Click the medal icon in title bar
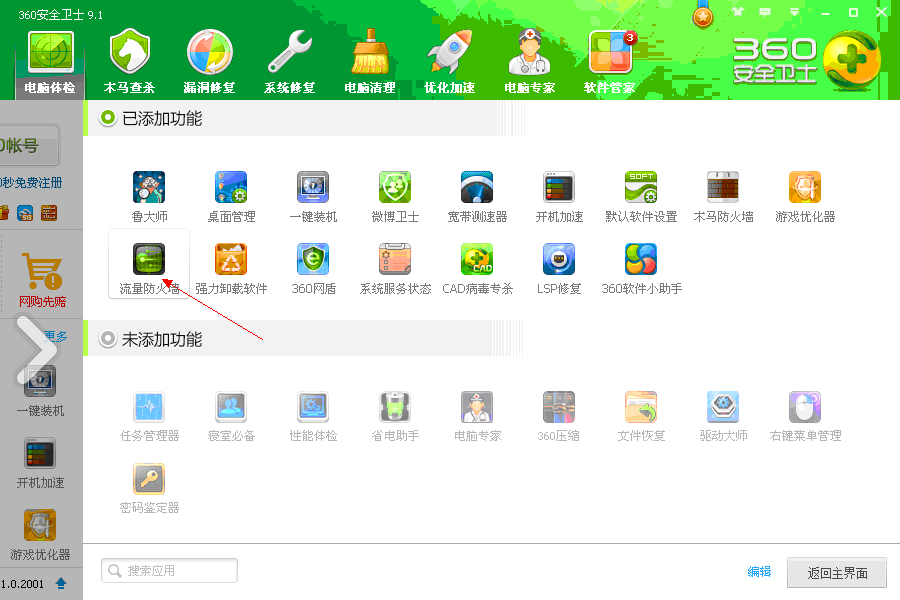The height and width of the screenshot is (600, 900). (703, 15)
